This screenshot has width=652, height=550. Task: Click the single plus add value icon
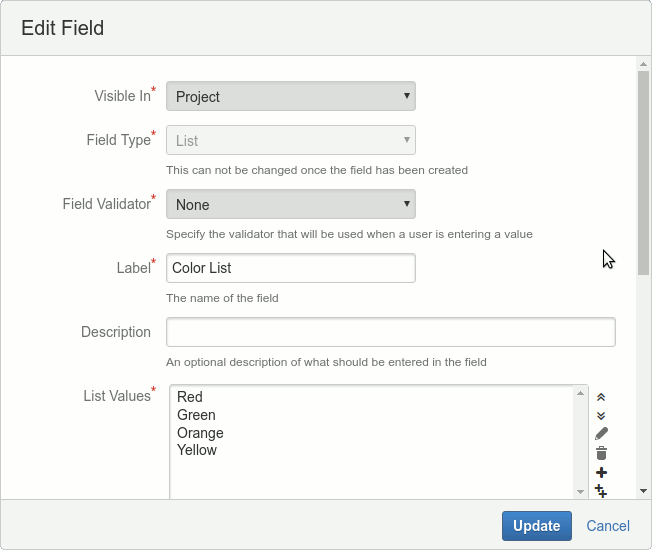pyautogui.click(x=601, y=472)
